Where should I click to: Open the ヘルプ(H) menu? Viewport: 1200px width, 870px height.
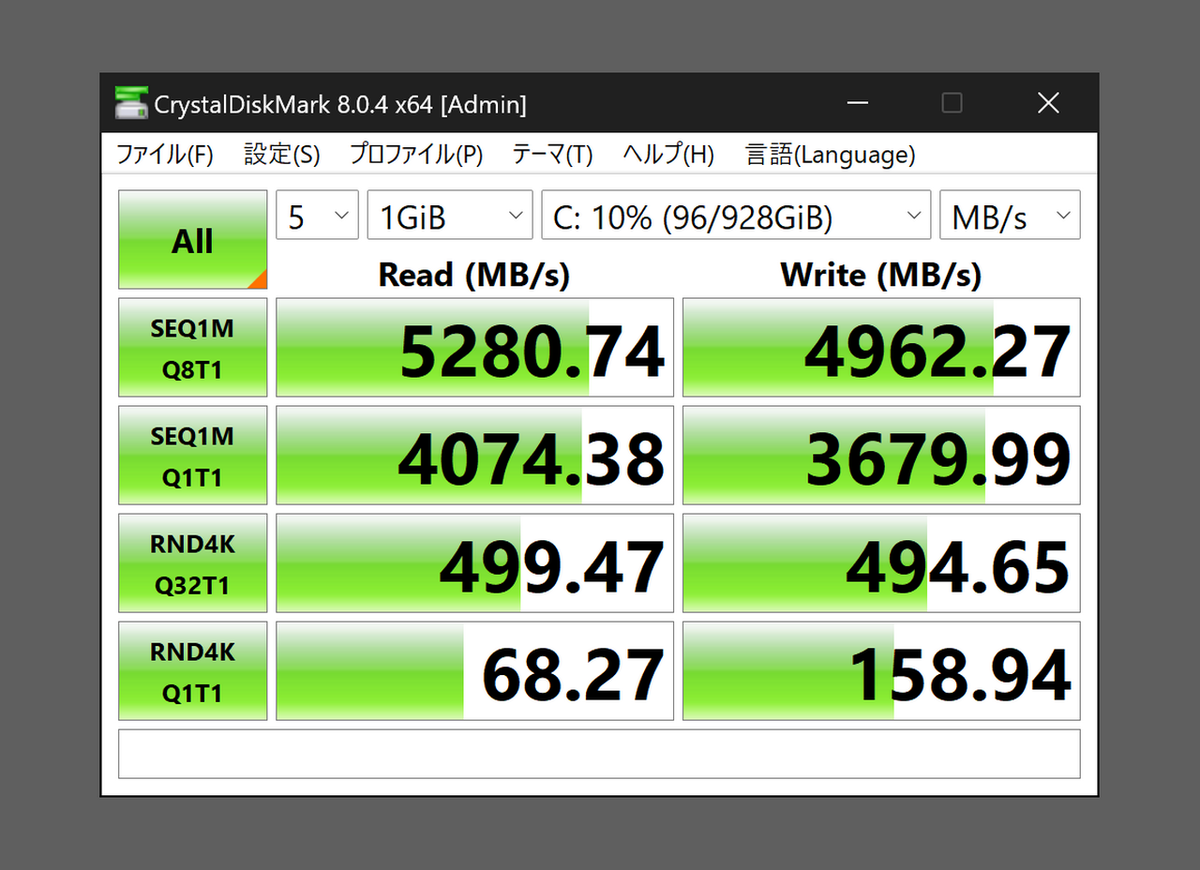tap(668, 154)
